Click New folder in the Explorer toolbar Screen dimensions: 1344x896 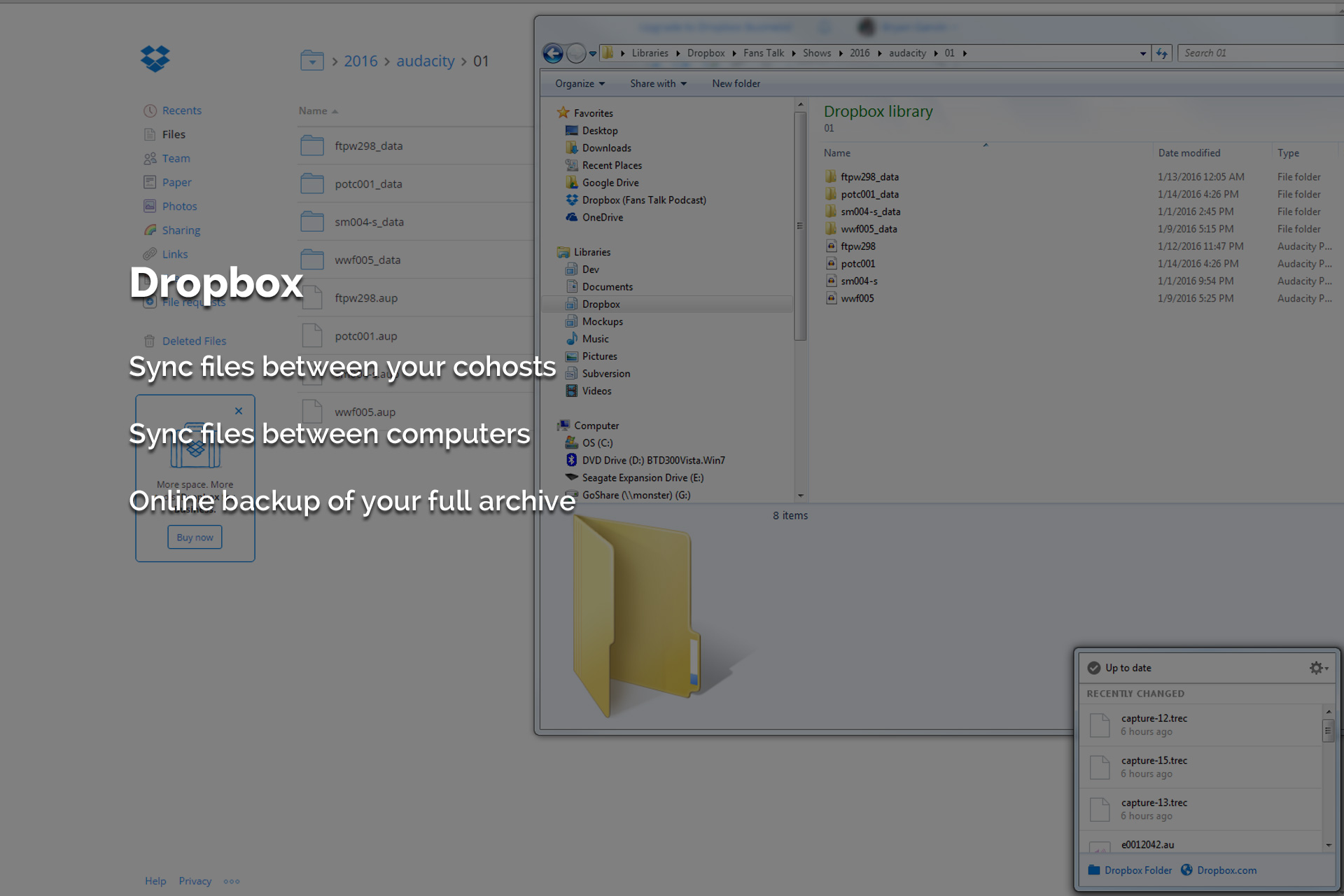click(x=736, y=83)
